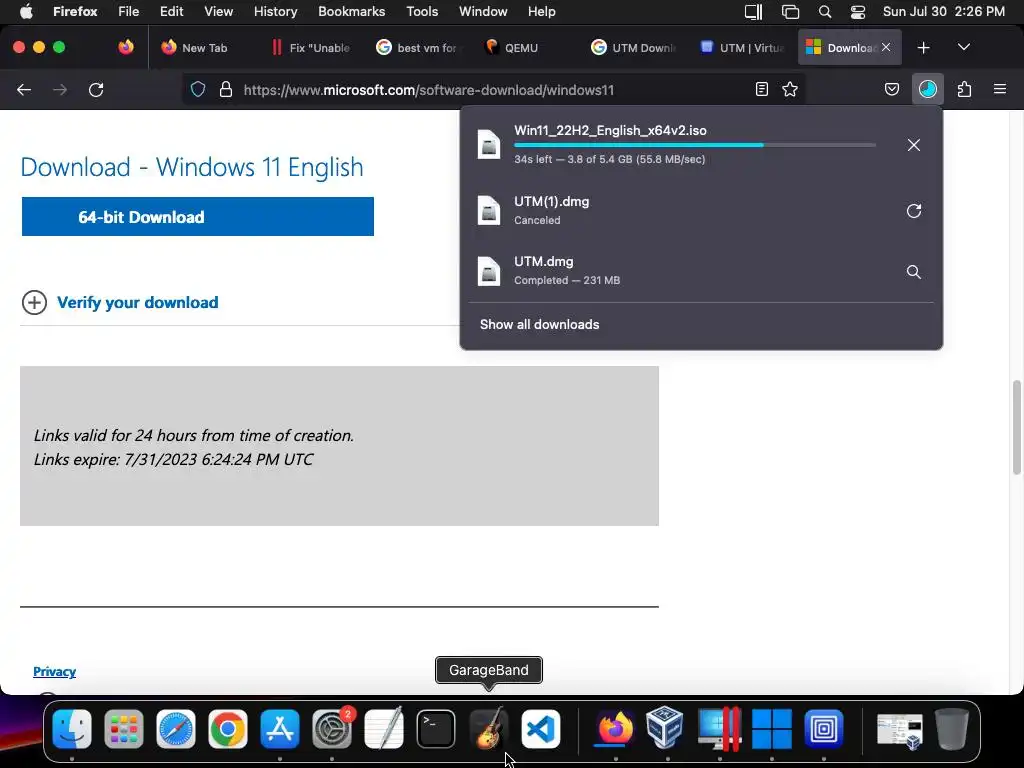Launch VirtualBox from the Dock
Viewport: 1024px width, 768px height.
(x=667, y=728)
